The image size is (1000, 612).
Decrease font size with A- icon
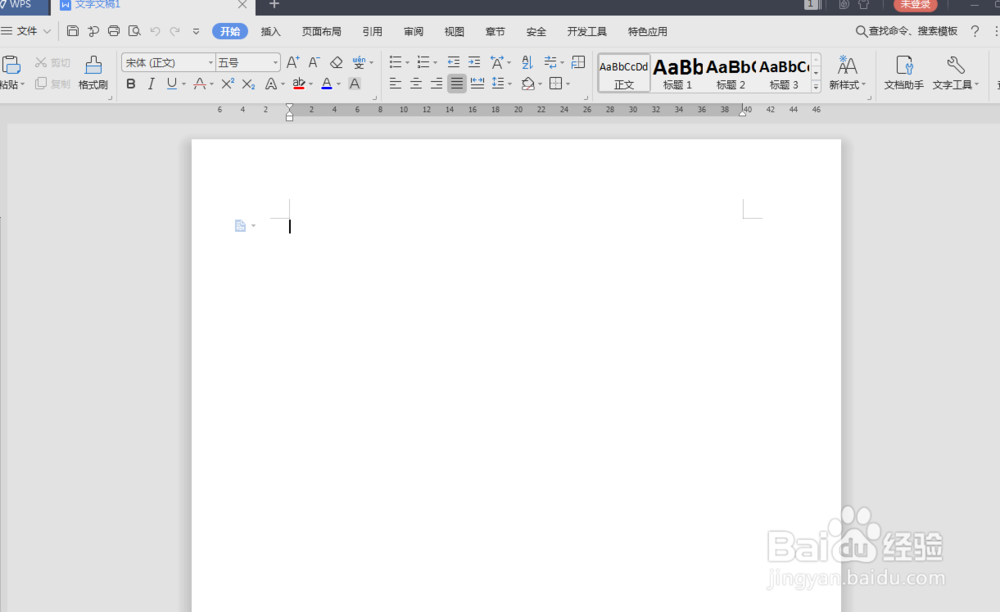[x=314, y=62]
